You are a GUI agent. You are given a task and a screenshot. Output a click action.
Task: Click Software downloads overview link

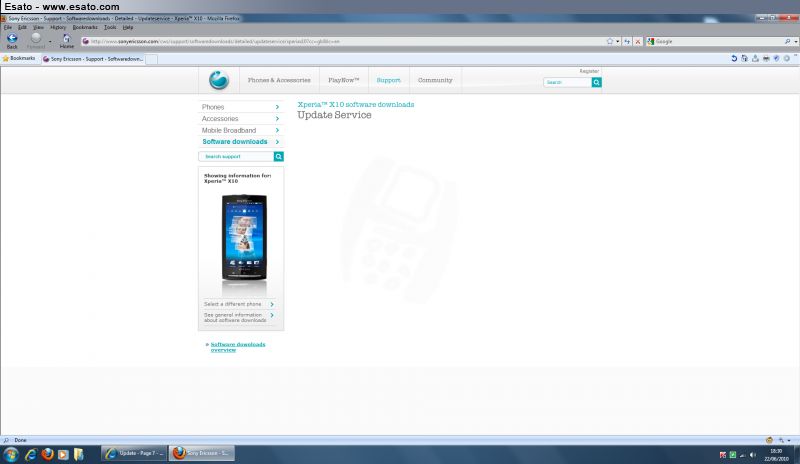[x=238, y=347]
